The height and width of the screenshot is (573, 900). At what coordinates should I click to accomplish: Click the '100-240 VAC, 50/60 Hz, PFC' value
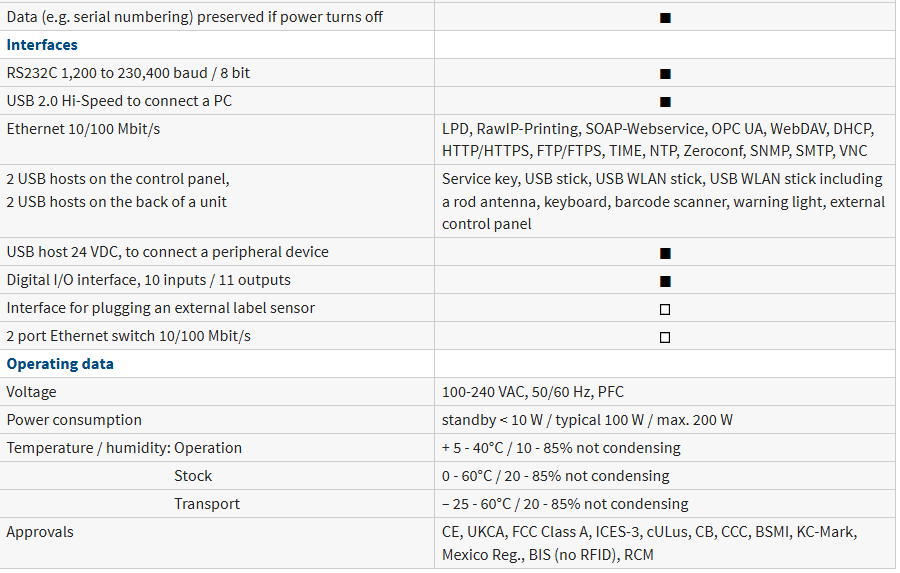click(x=533, y=392)
